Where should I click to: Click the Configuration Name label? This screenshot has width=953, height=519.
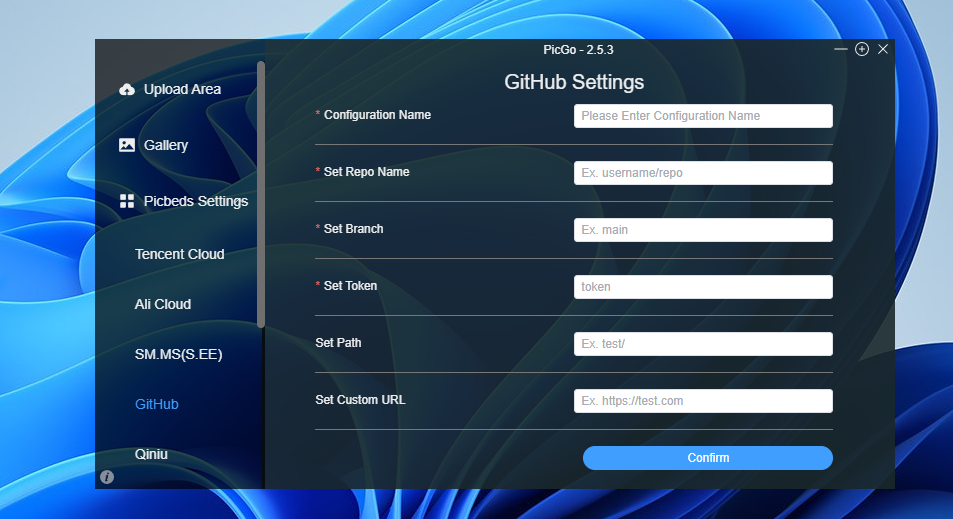pos(377,115)
